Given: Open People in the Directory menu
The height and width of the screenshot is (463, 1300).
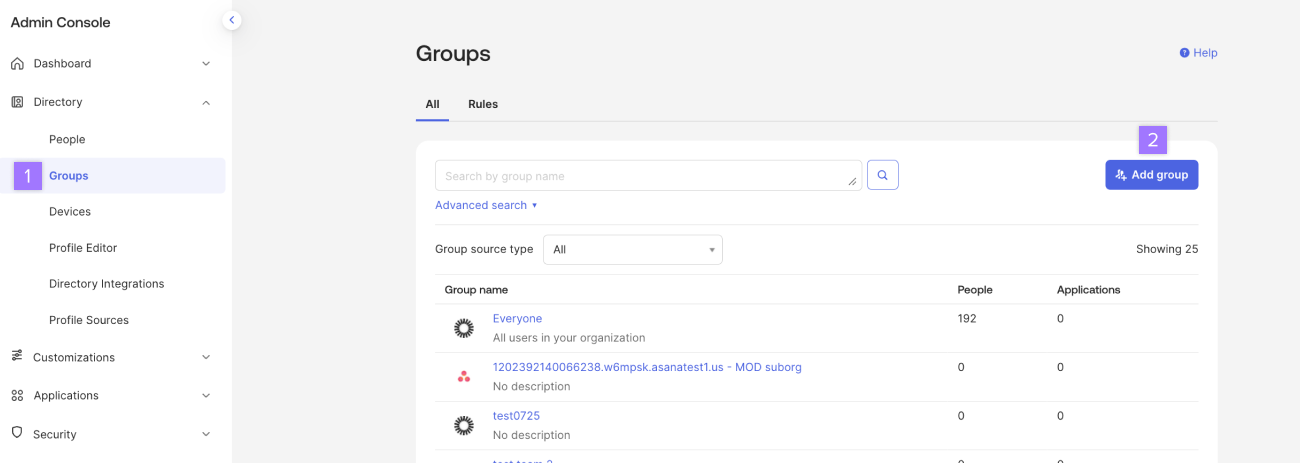Looking at the screenshot, I should [x=67, y=140].
